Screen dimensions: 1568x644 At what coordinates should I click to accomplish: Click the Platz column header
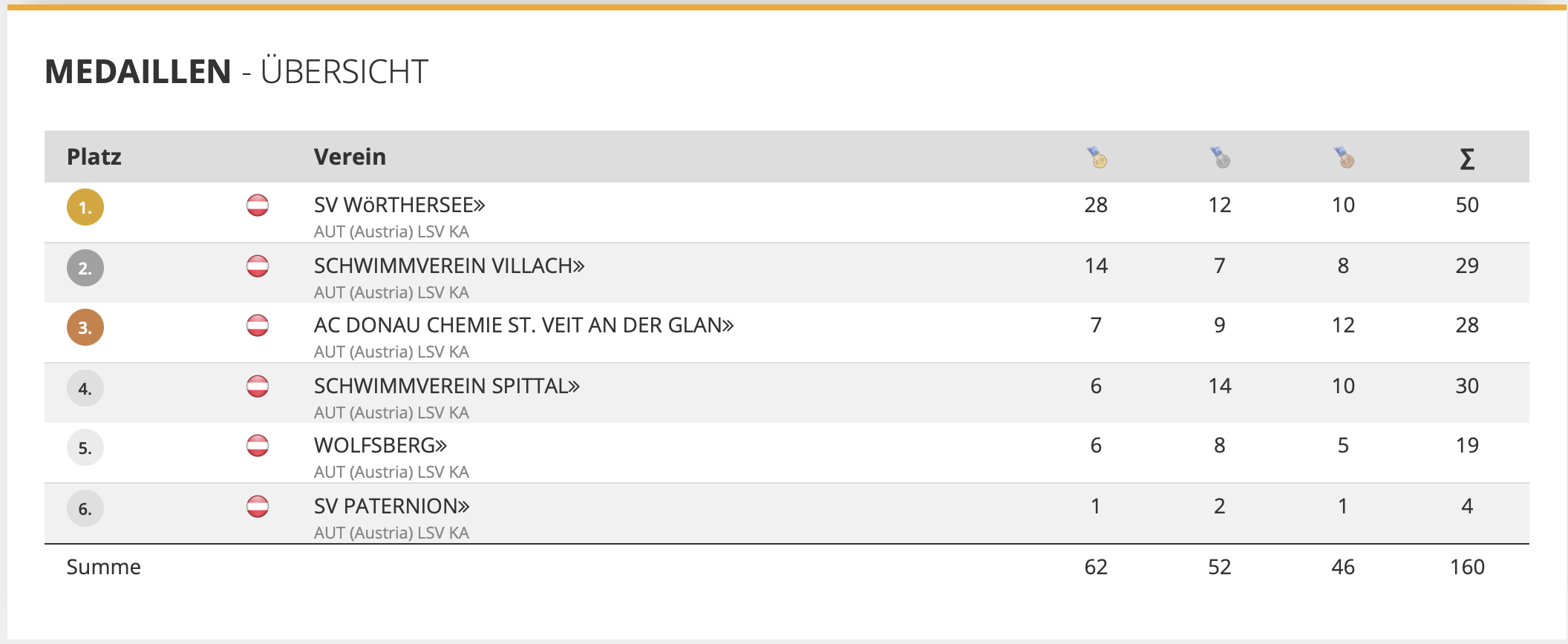[94, 157]
